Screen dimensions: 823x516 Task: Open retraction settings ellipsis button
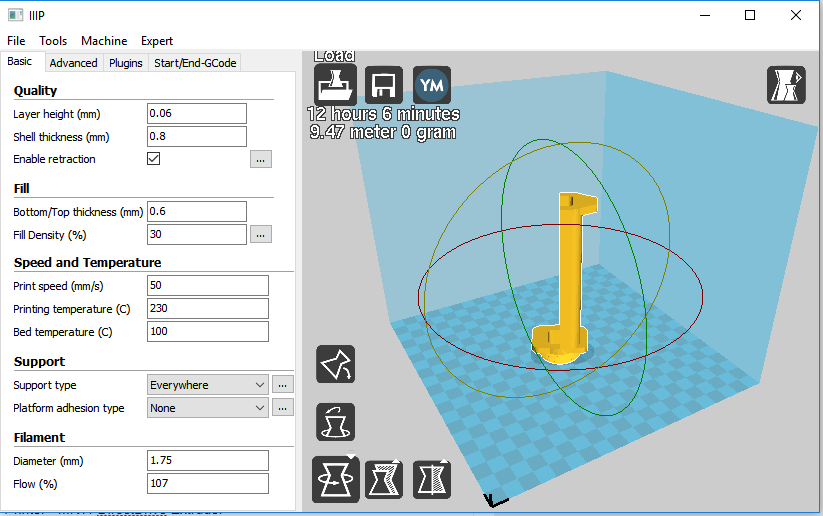(x=261, y=159)
